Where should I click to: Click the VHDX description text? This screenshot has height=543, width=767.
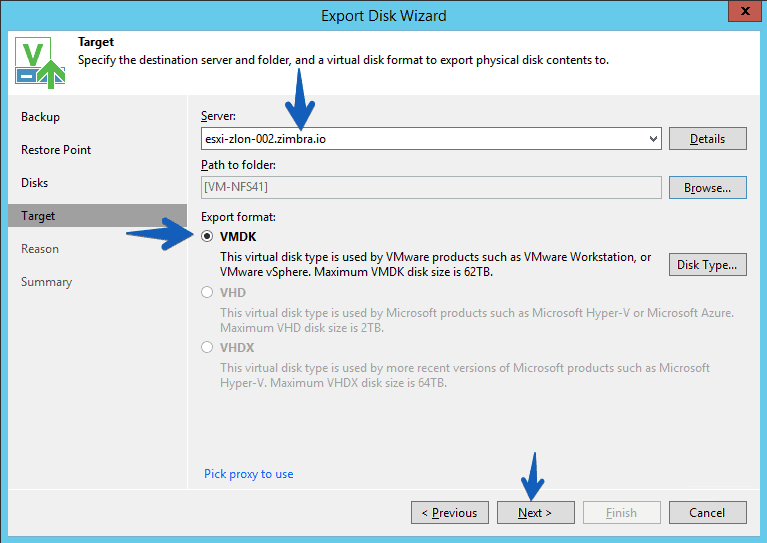pos(465,375)
